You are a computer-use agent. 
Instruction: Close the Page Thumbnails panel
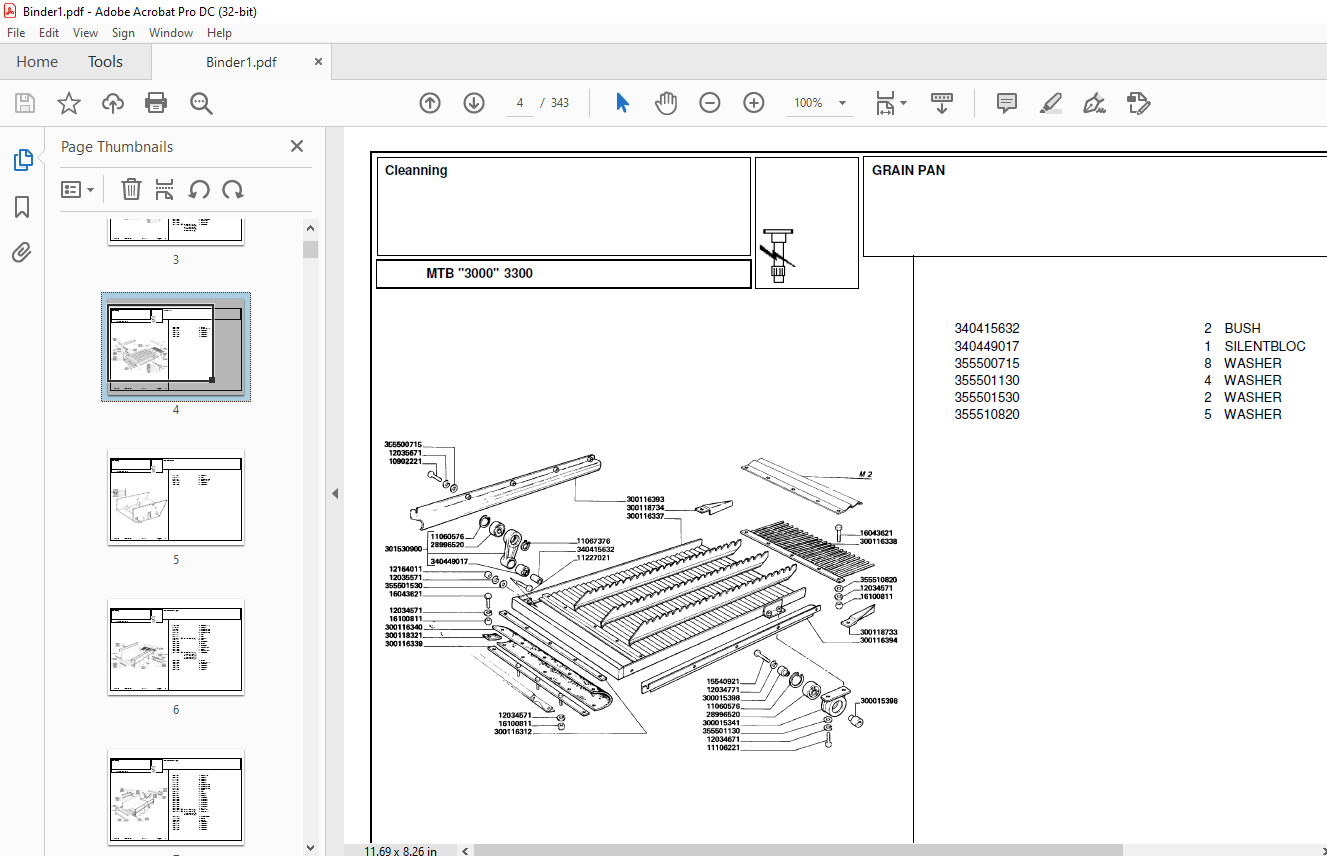(297, 146)
